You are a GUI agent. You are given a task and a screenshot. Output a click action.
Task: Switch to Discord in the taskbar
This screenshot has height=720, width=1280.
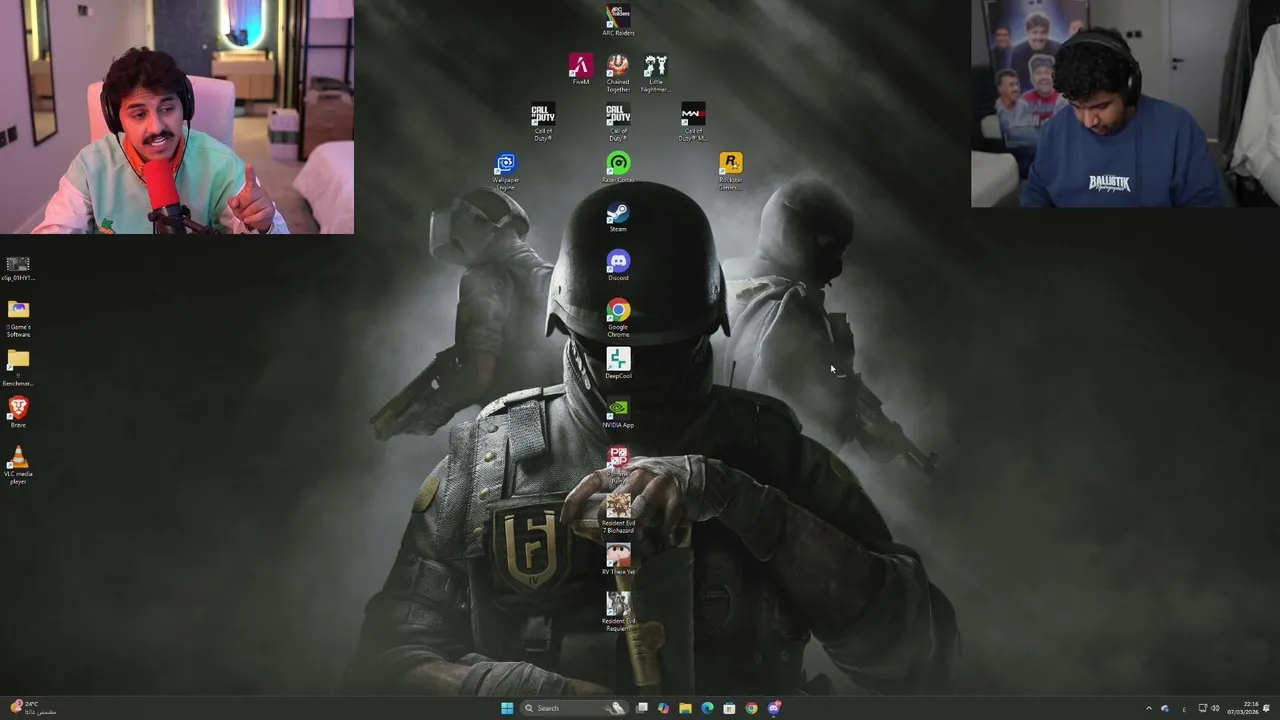[774, 708]
